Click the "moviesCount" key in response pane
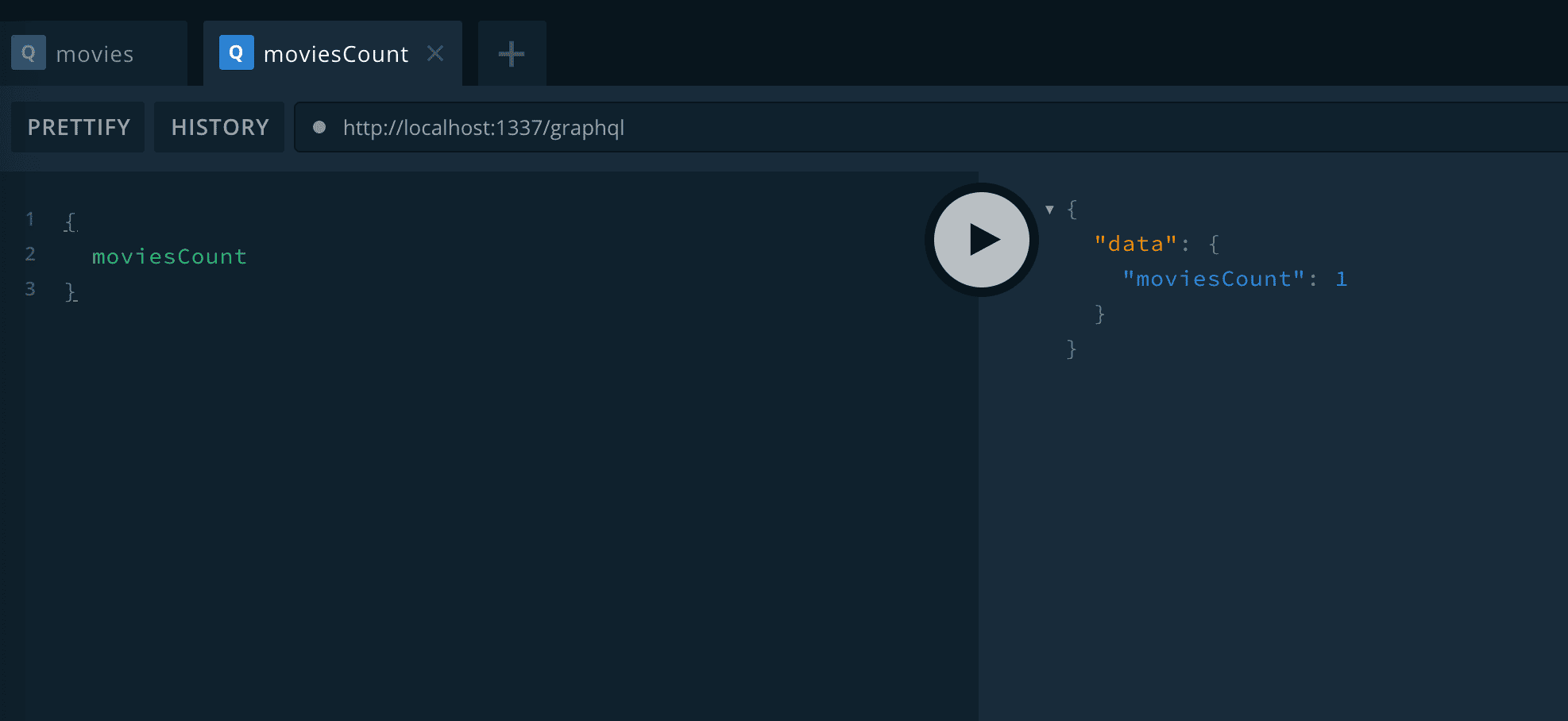 1213,279
